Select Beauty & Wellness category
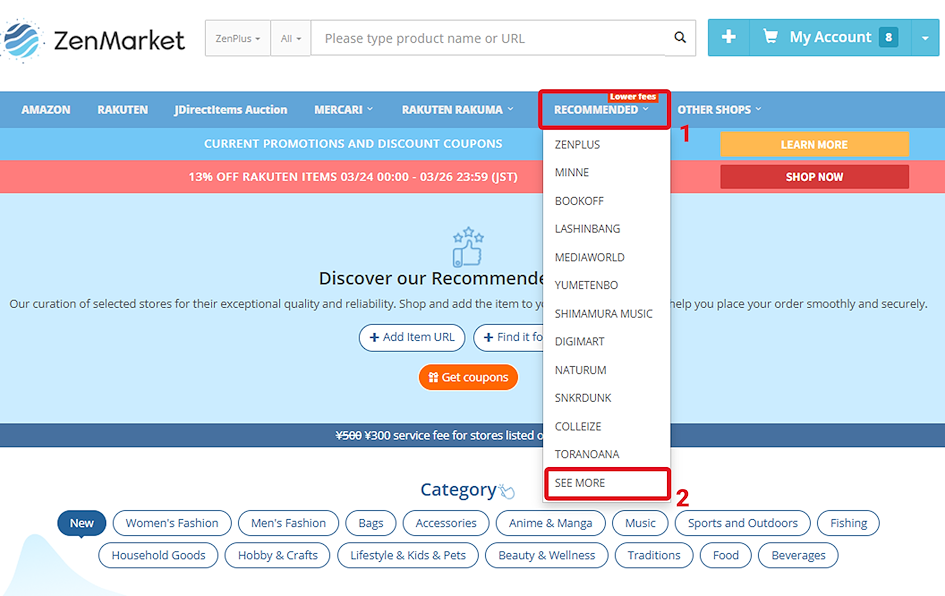The image size is (945, 596). pyautogui.click(x=547, y=555)
